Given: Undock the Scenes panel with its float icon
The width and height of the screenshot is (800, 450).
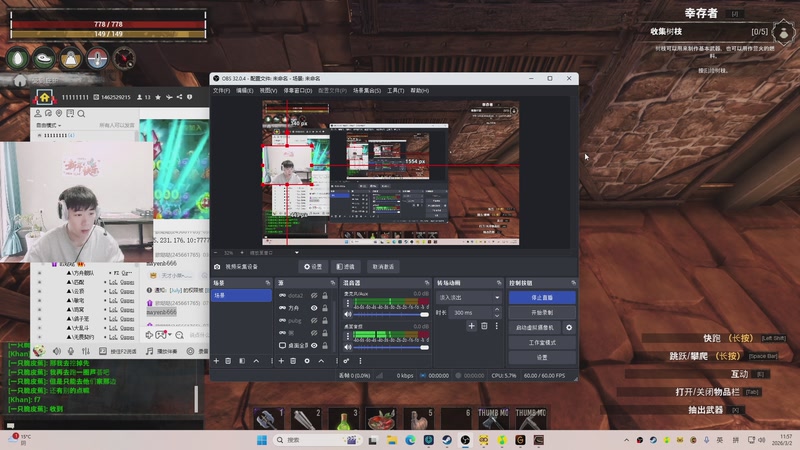Looking at the screenshot, I should point(267,283).
